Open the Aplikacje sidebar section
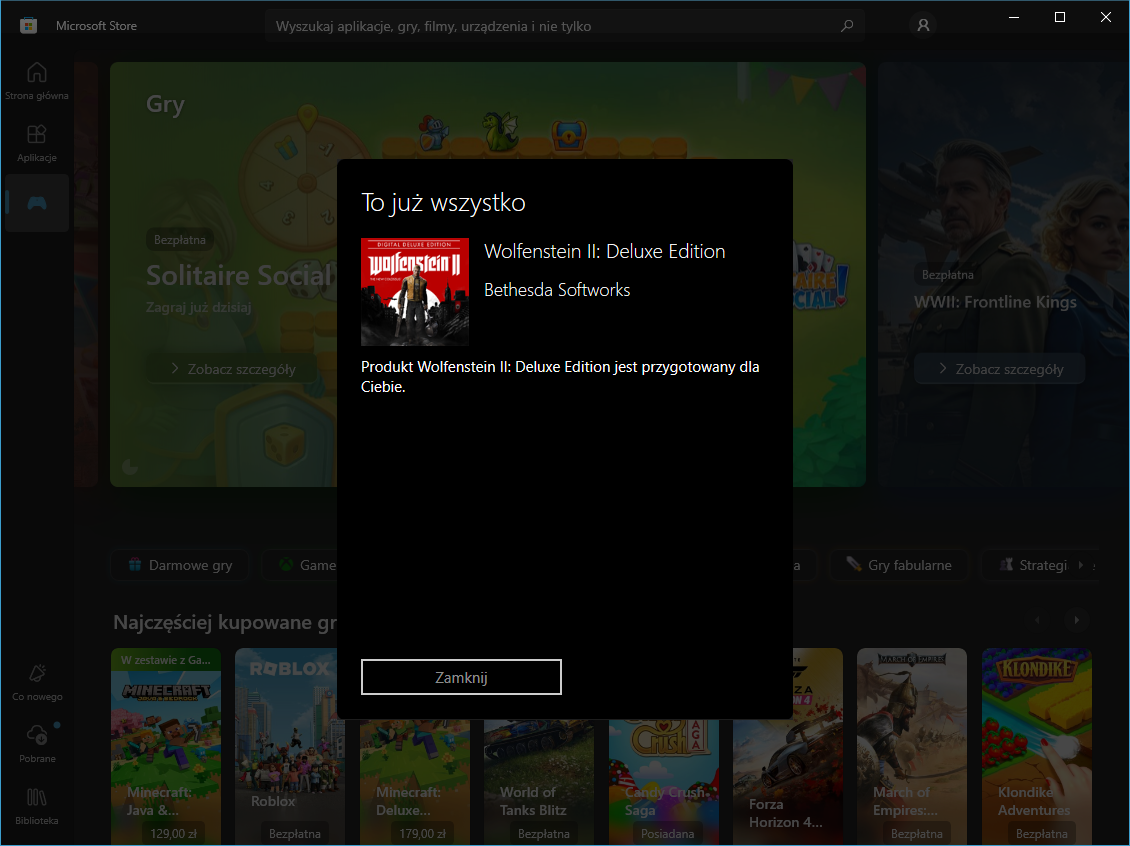The height and width of the screenshot is (846, 1130). coord(37,143)
